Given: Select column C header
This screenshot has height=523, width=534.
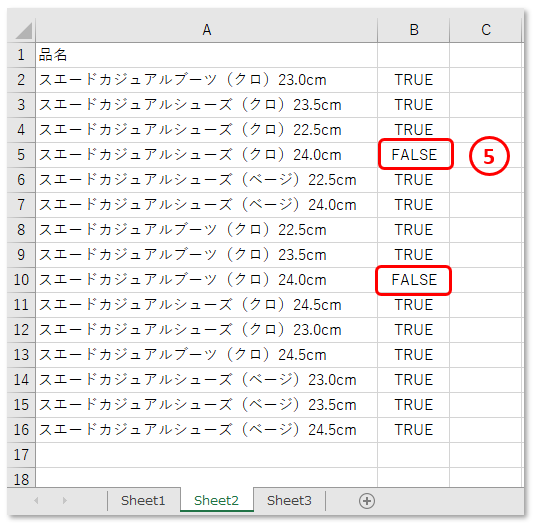Looking at the screenshot, I should point(486,30).
